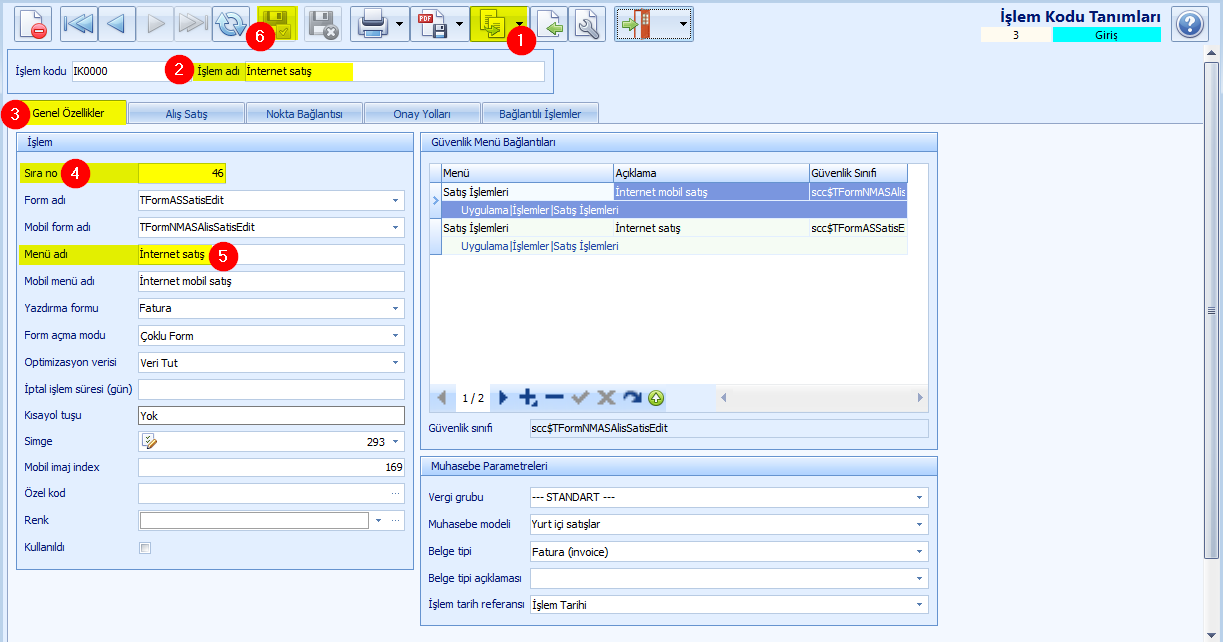Click the green up arrow in grid navigator
The height and width of the screenshot is (642, 1223).
click(656, 398)
